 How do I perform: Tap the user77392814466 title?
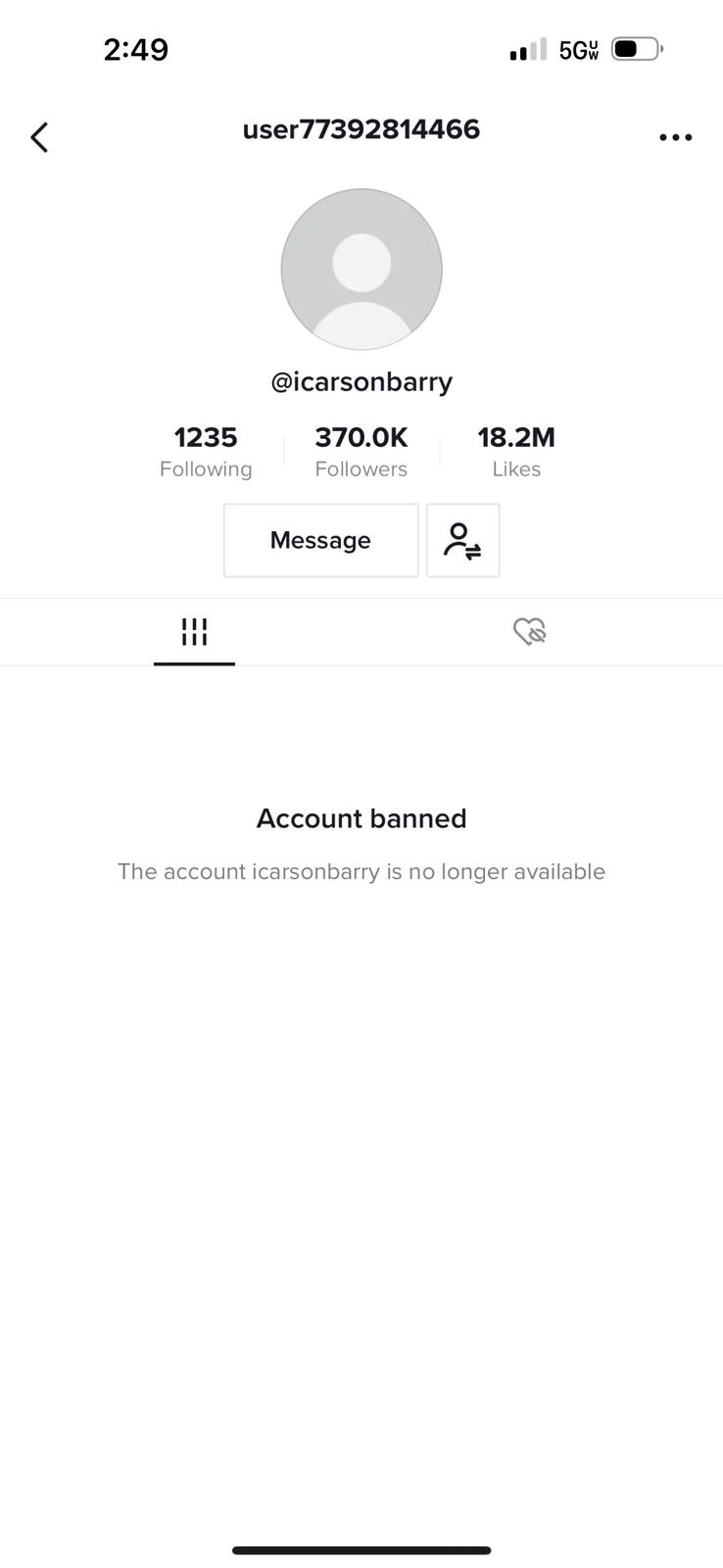(361, 129)
